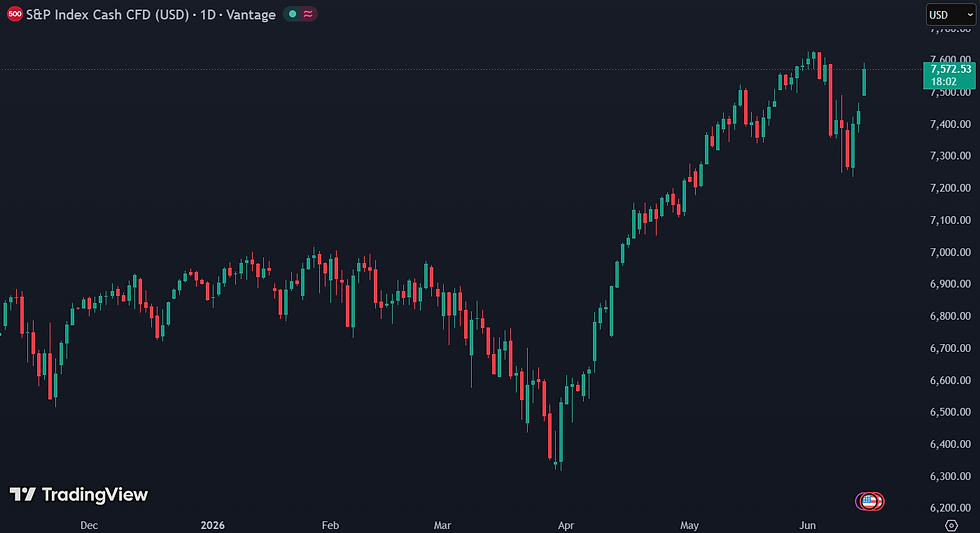Click the 6,400.00 price axis label
Viewport: 980px width, 533px height.
click(950, 444)
